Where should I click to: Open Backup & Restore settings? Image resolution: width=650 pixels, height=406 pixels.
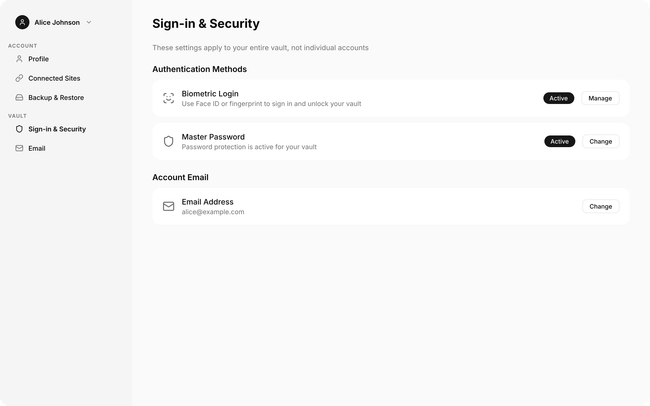tap(56, 98)
